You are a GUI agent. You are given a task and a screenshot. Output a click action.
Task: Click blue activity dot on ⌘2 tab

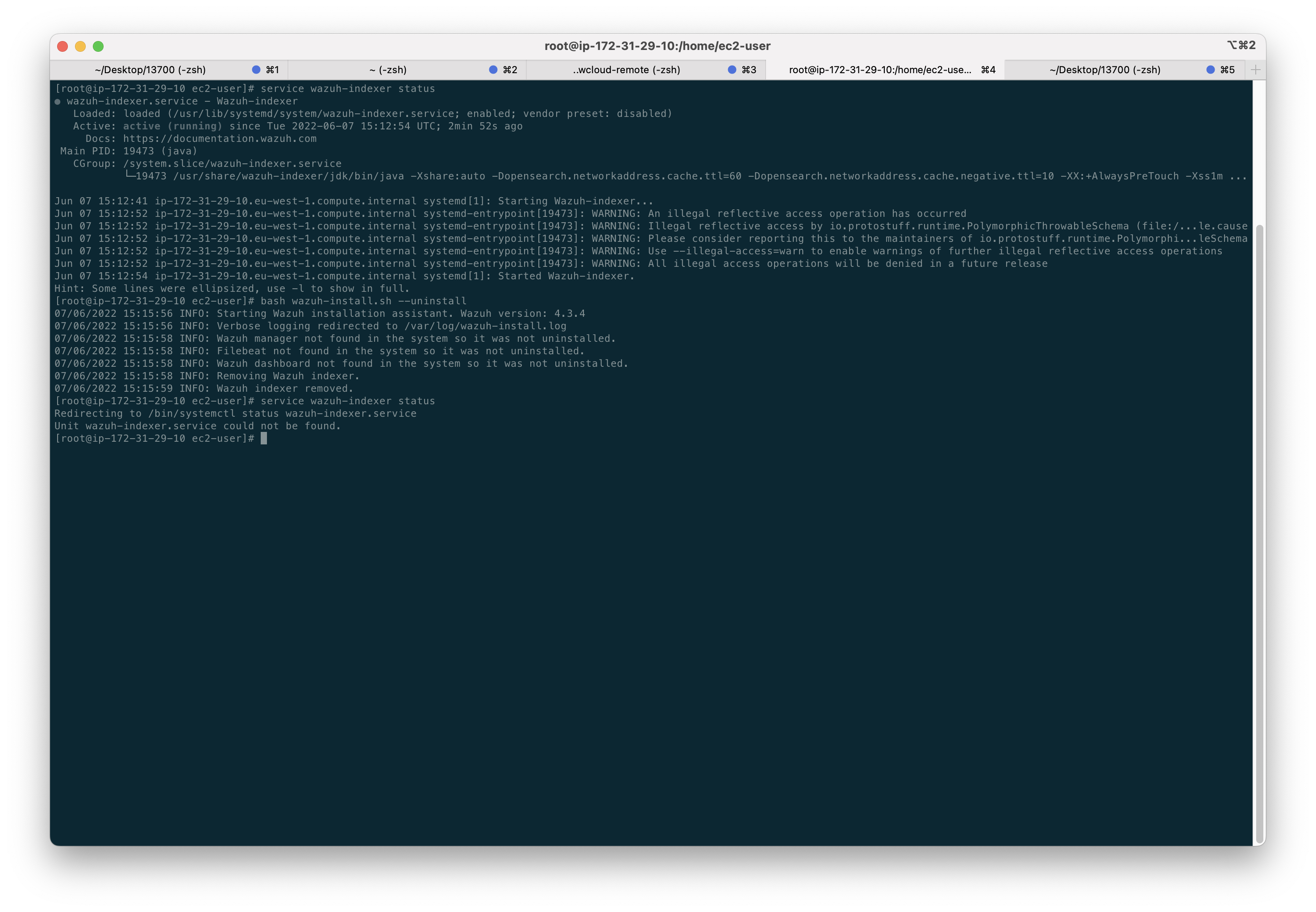(493, 70)
